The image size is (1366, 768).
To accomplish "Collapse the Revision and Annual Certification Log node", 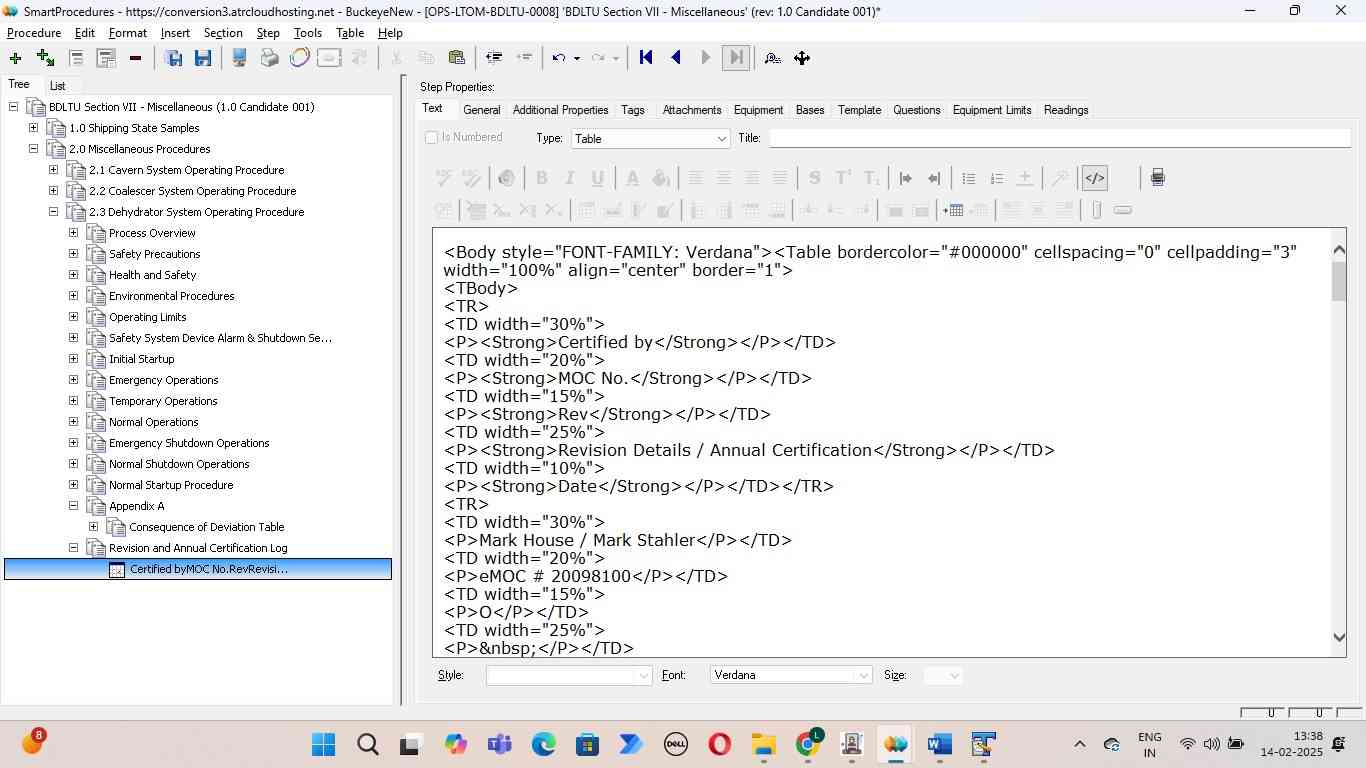I will [73, 548].
